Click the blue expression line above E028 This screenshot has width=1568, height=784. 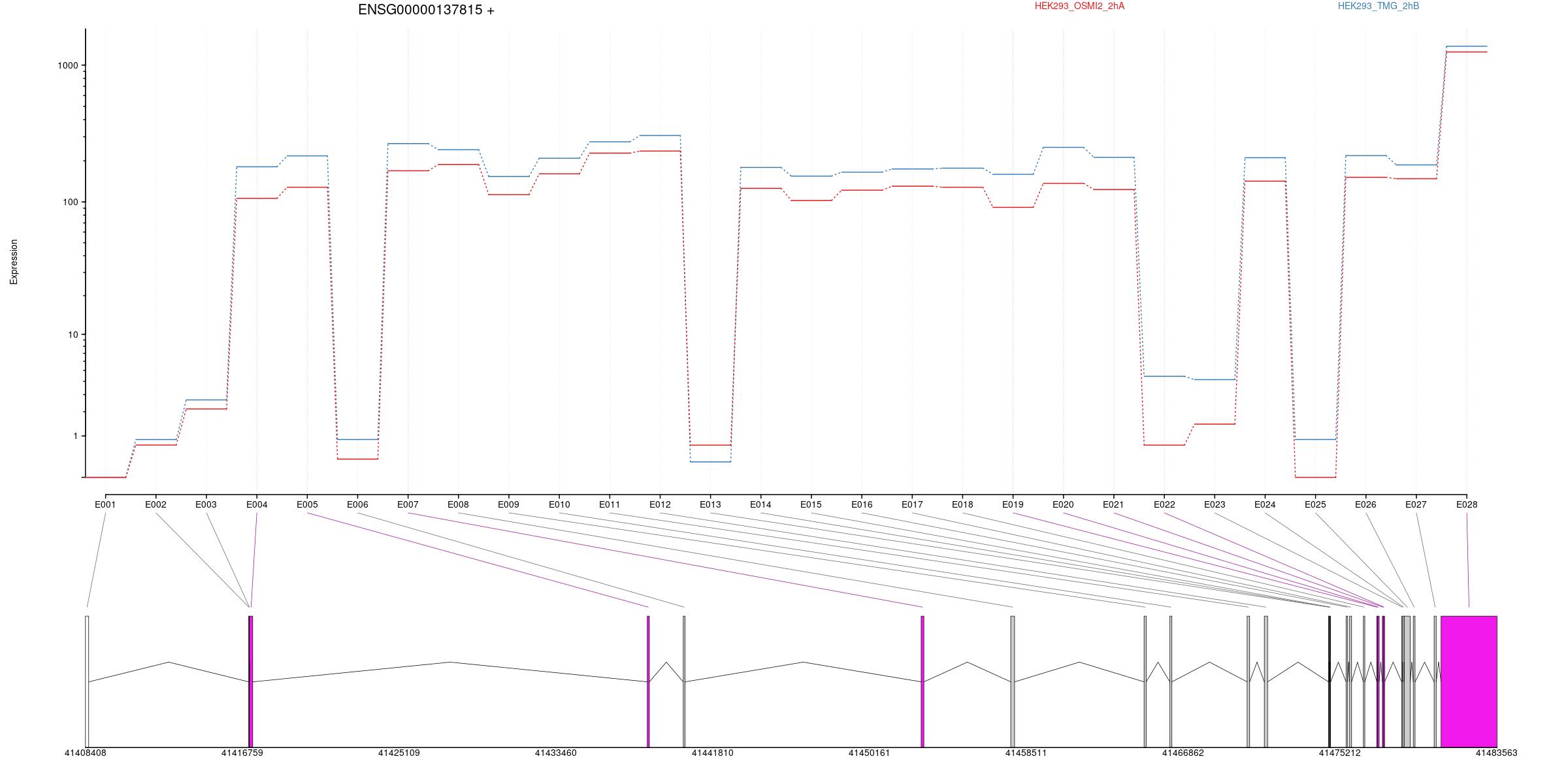coord(1467,46)
